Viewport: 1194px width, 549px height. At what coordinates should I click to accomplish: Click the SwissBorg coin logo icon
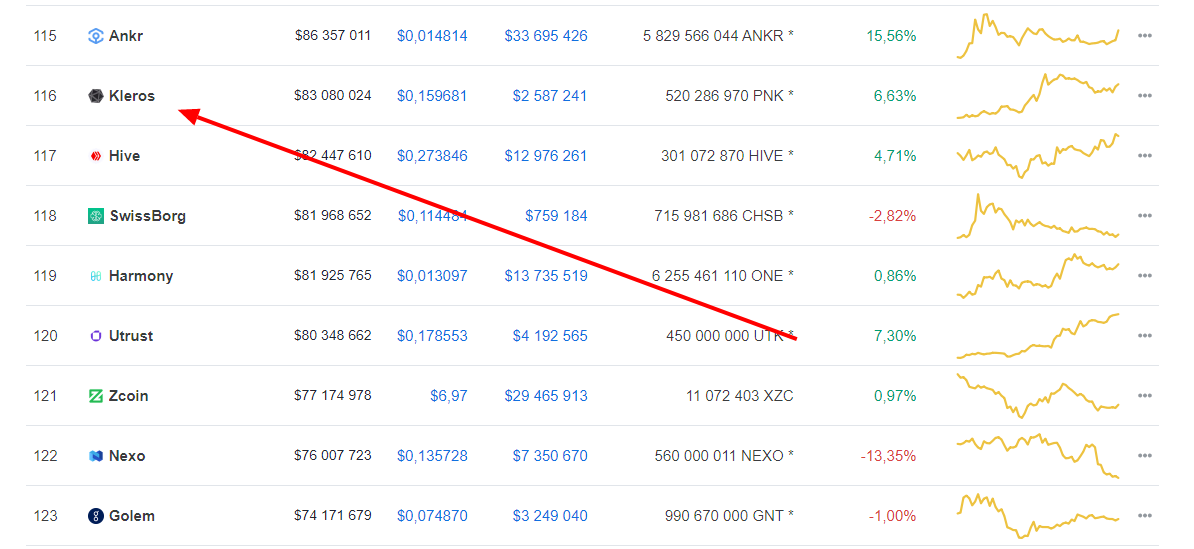pos(95,216)
